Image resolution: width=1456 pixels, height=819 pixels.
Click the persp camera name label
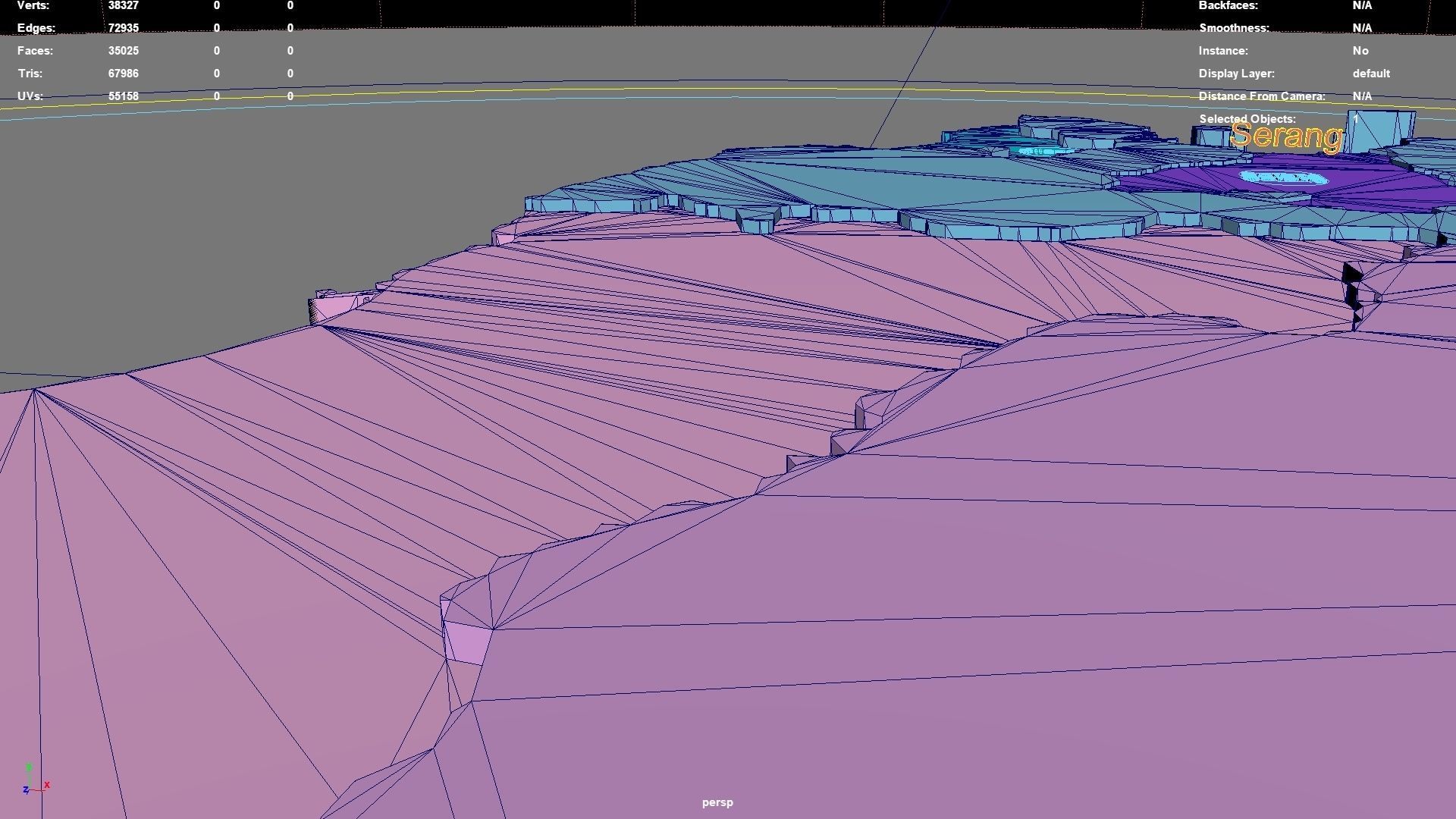tap(717, 802)
